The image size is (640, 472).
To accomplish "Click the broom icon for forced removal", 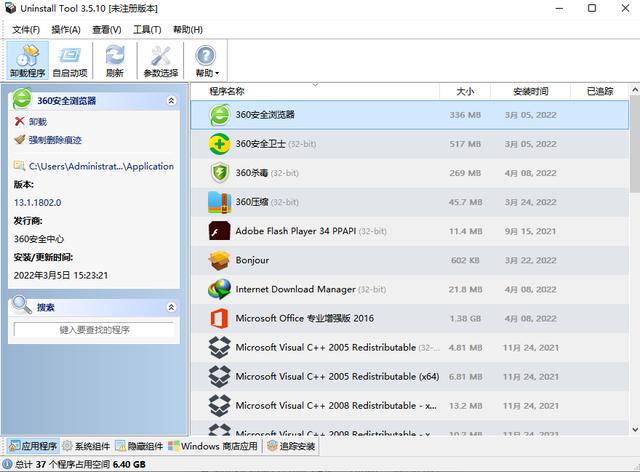I will coord(19,140).
